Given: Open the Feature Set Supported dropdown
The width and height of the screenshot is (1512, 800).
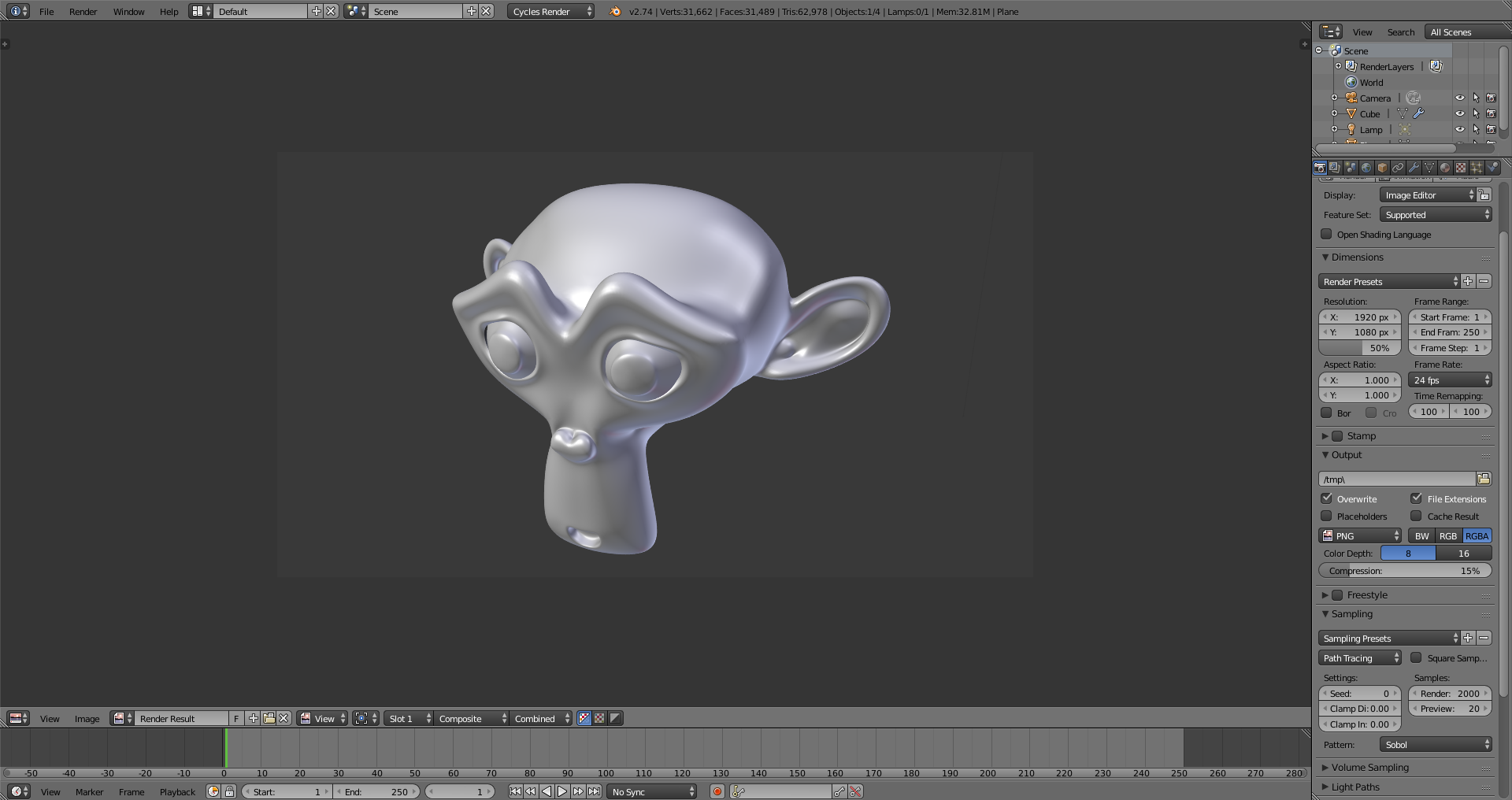Looking at the screenshot, I should [x=1436, y=214].
